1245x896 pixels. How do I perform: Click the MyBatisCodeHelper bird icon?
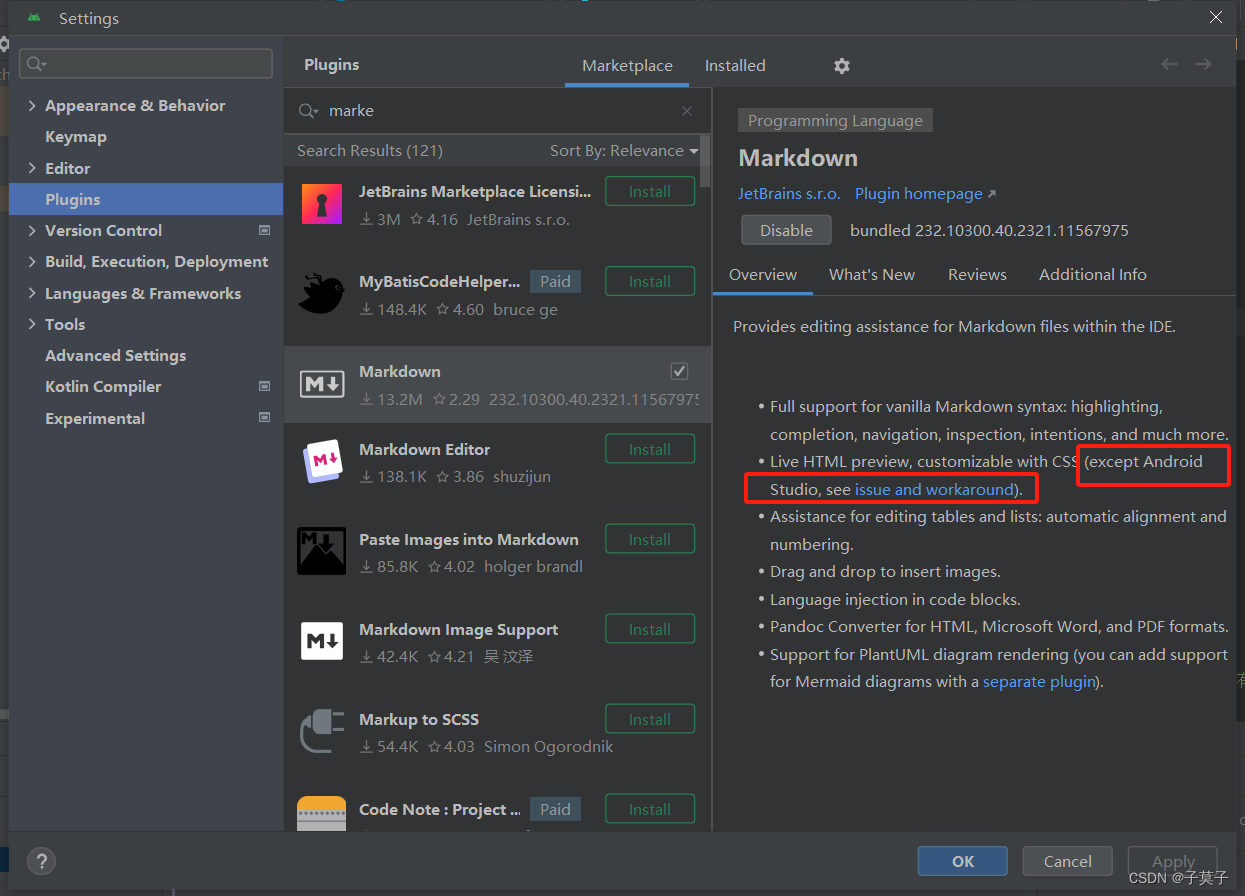click(x=321, y=293)
